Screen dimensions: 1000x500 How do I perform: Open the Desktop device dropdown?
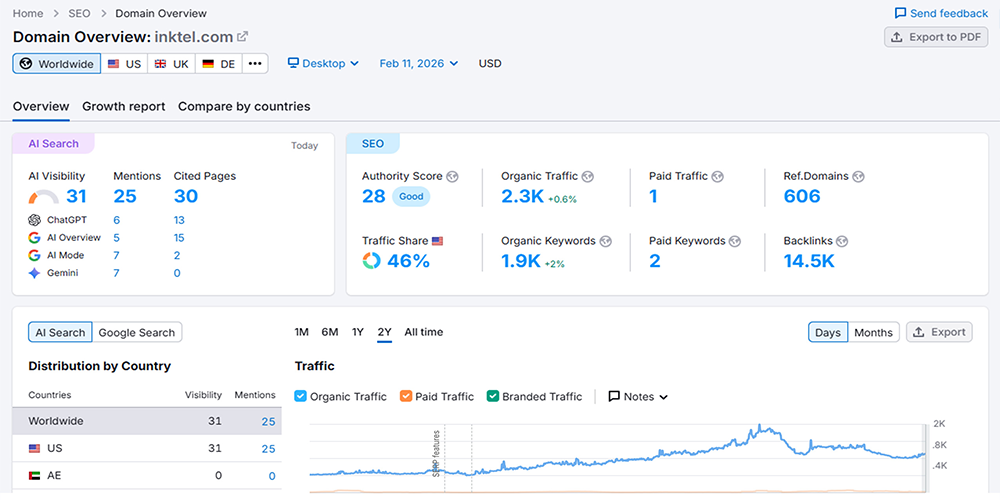(x=323, y=64)
